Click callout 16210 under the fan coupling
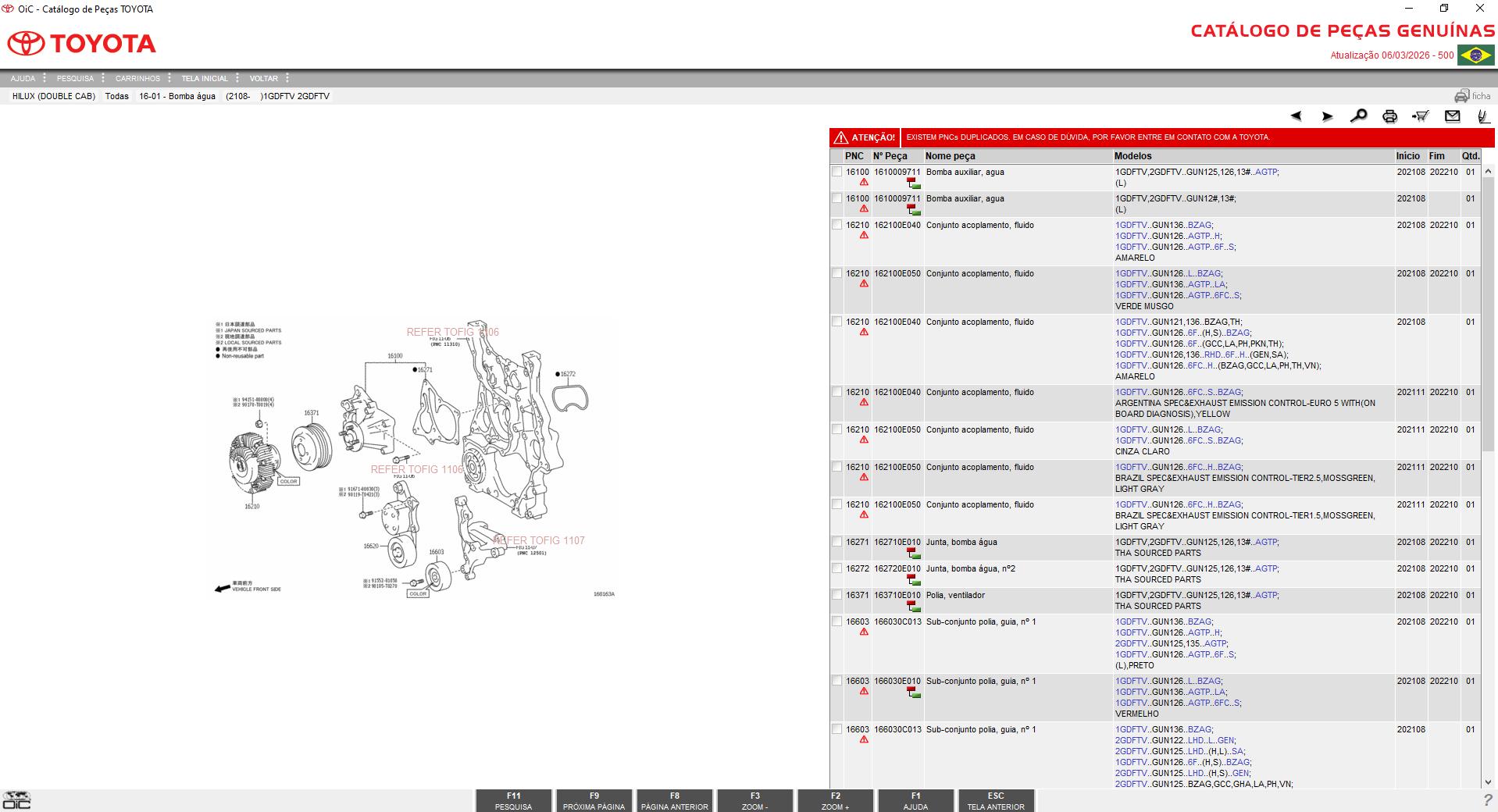 coord(251,507)
